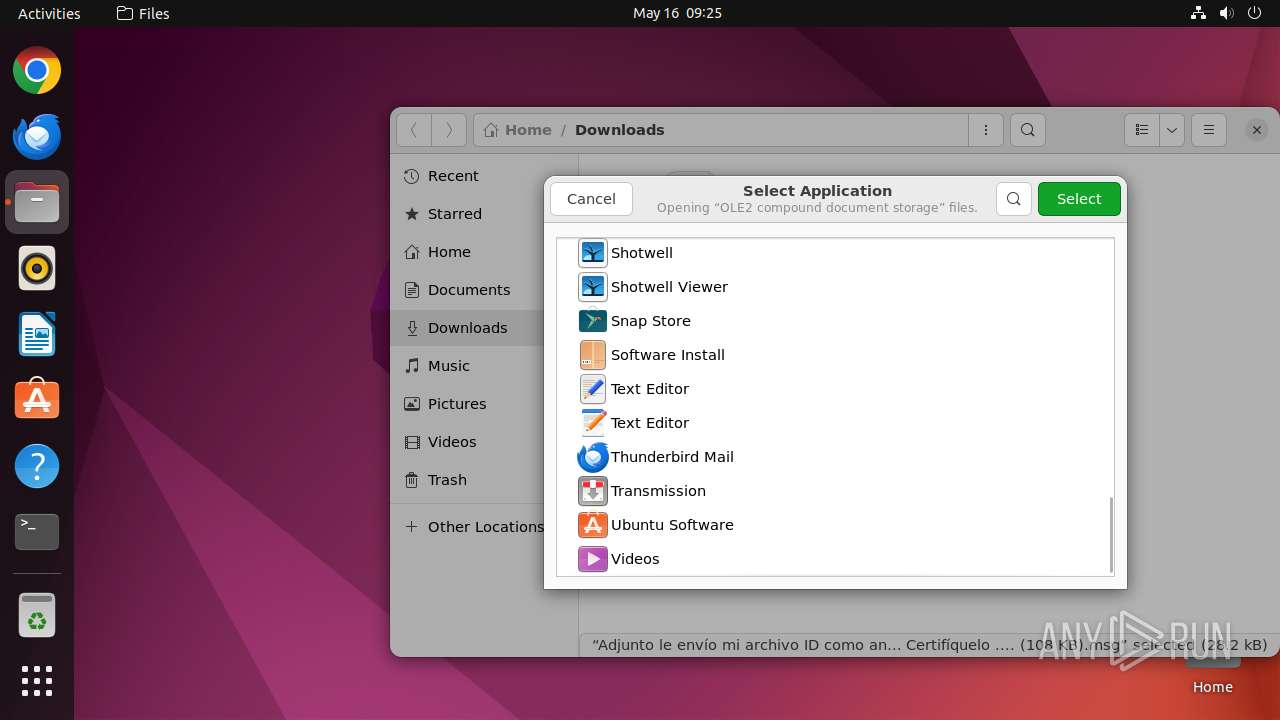
Task: Open LibreOffice Writer from the dock
Action: click(x=37, y=335)
